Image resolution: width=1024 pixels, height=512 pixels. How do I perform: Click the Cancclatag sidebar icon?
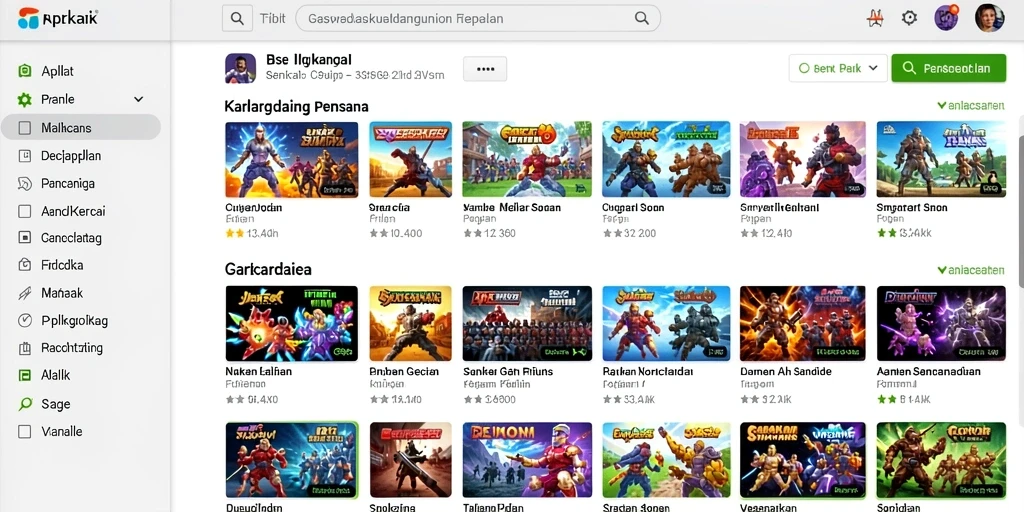coord(25,238)
